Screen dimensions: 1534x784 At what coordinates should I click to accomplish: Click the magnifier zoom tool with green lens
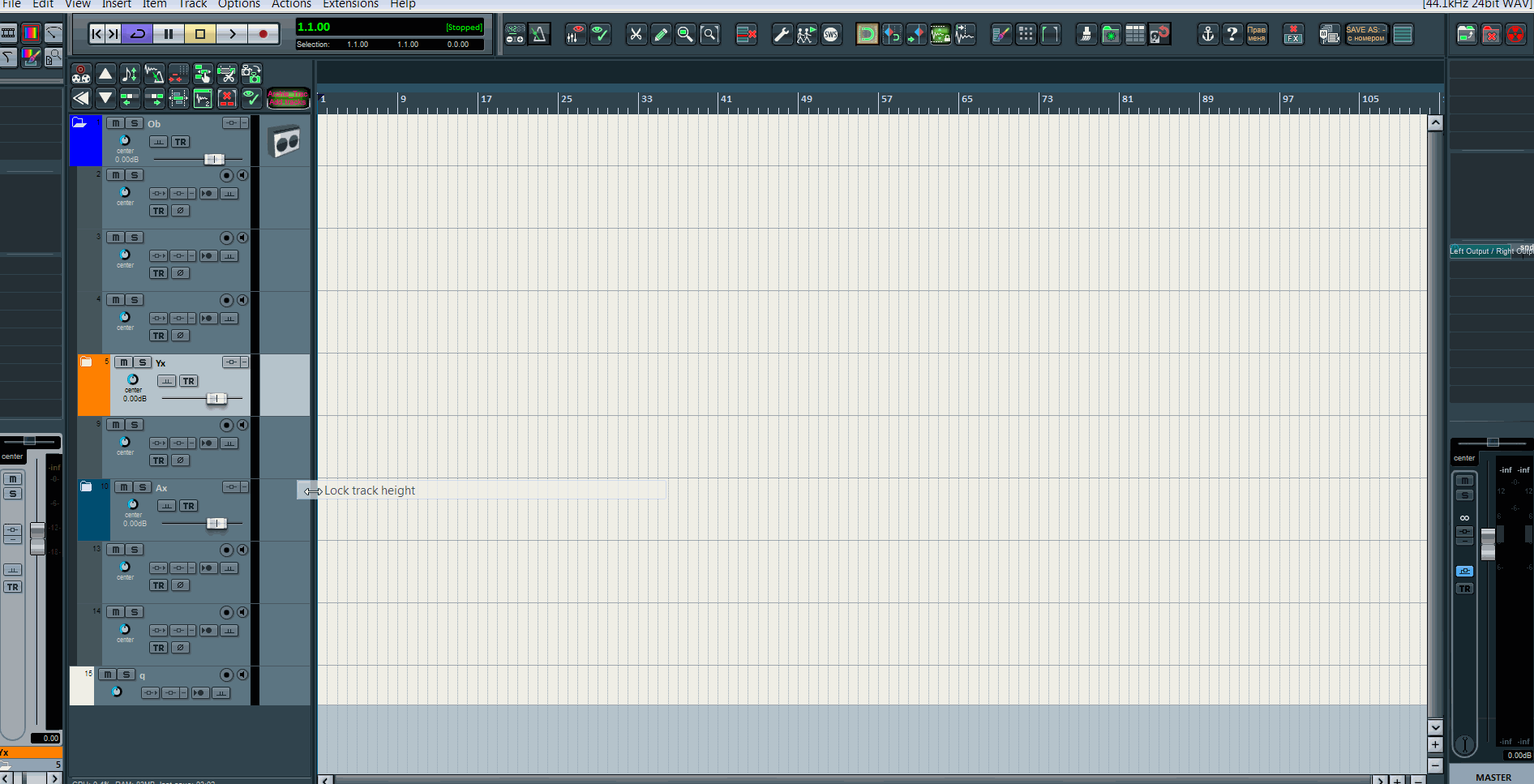685,34
